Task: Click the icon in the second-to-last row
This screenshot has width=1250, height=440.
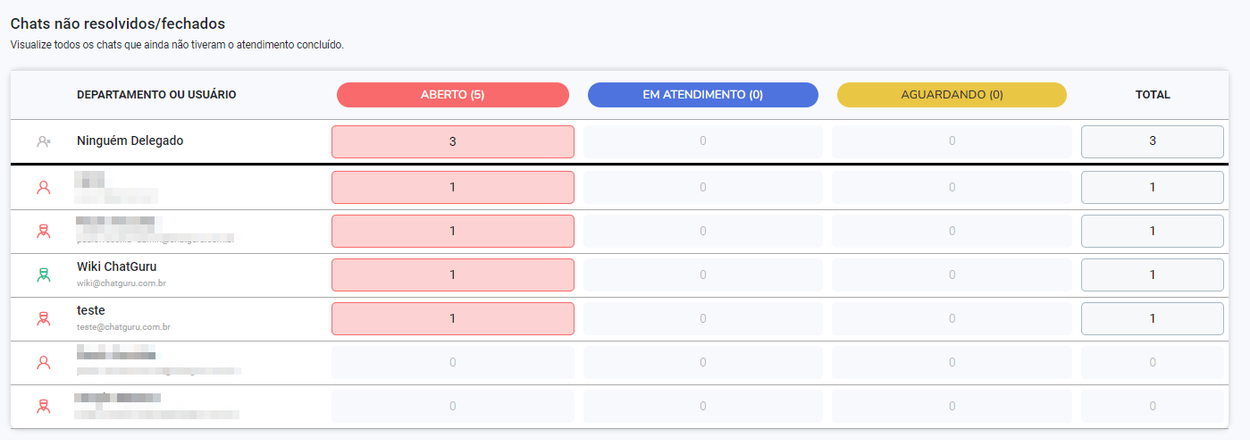Action: click(x=43, y=363)
